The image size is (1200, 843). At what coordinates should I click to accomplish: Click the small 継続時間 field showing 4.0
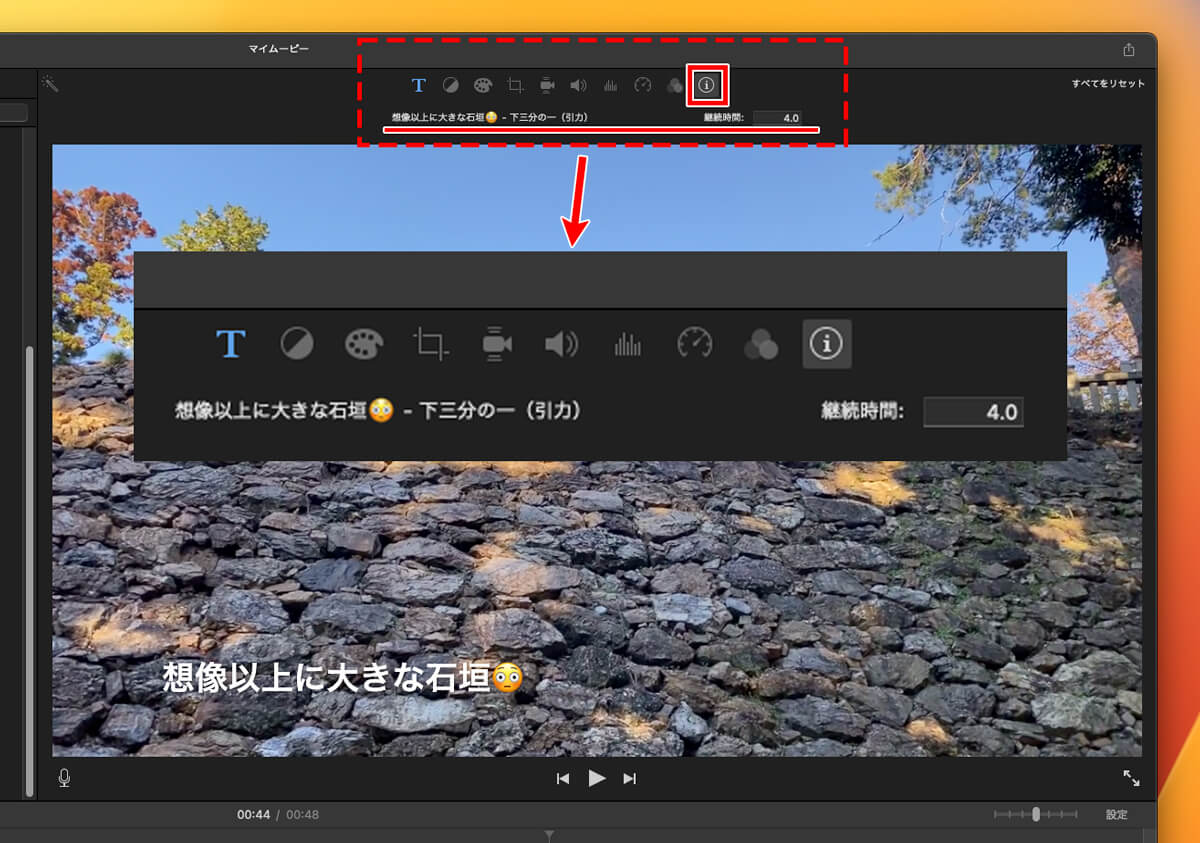[x=777, y=118]
